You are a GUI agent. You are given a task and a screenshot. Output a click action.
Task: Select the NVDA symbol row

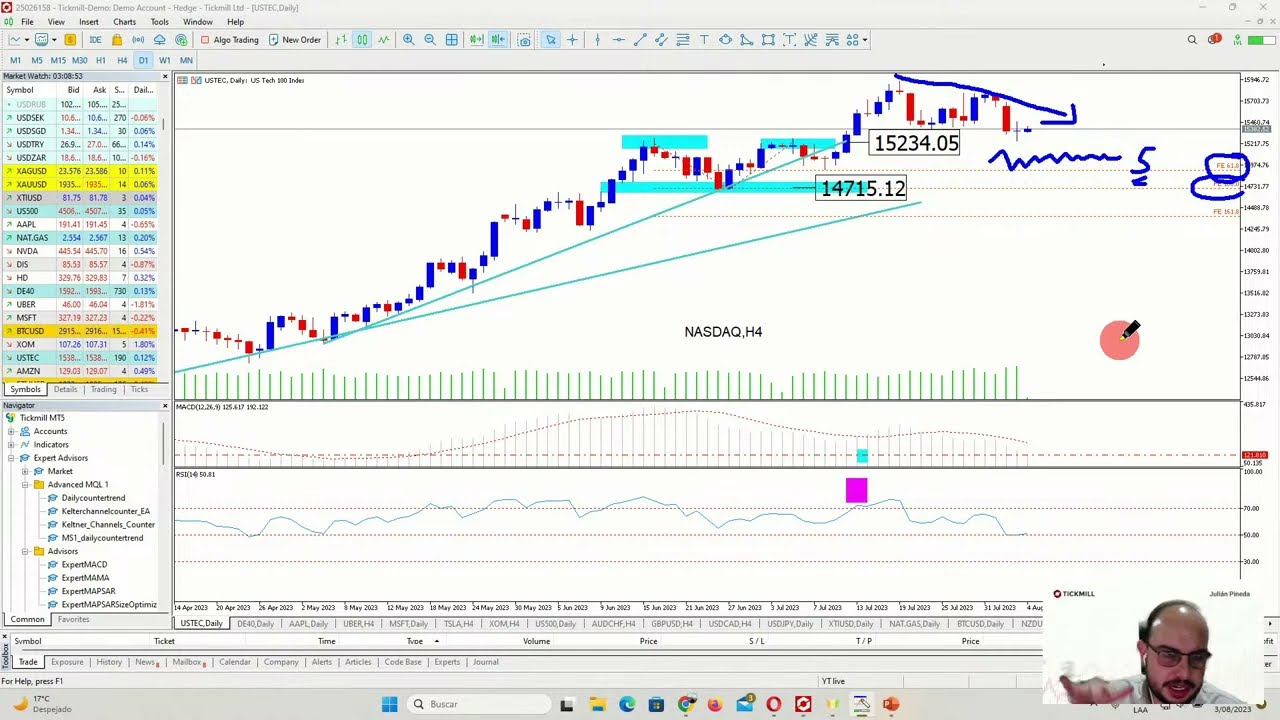click(80, 251)
